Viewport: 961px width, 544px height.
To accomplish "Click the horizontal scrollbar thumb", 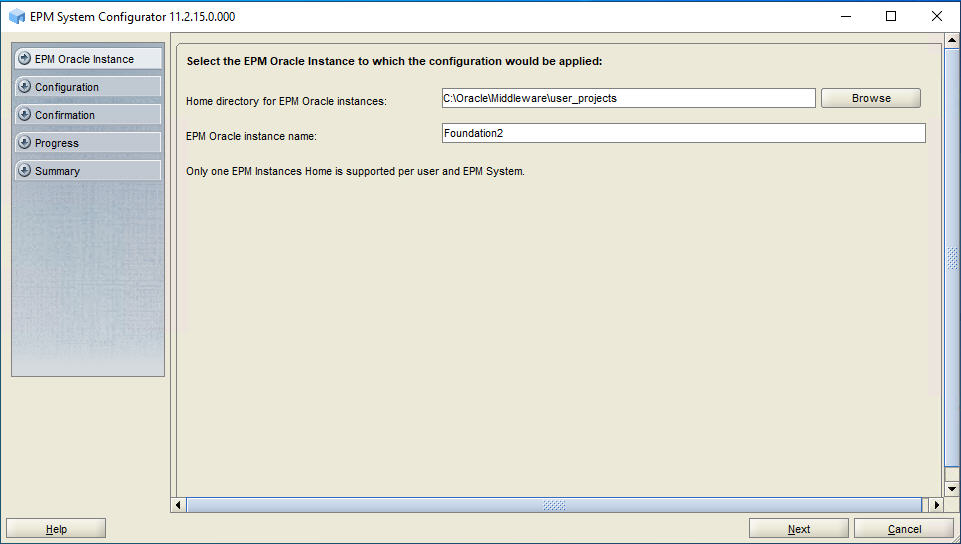I will 553,505.
